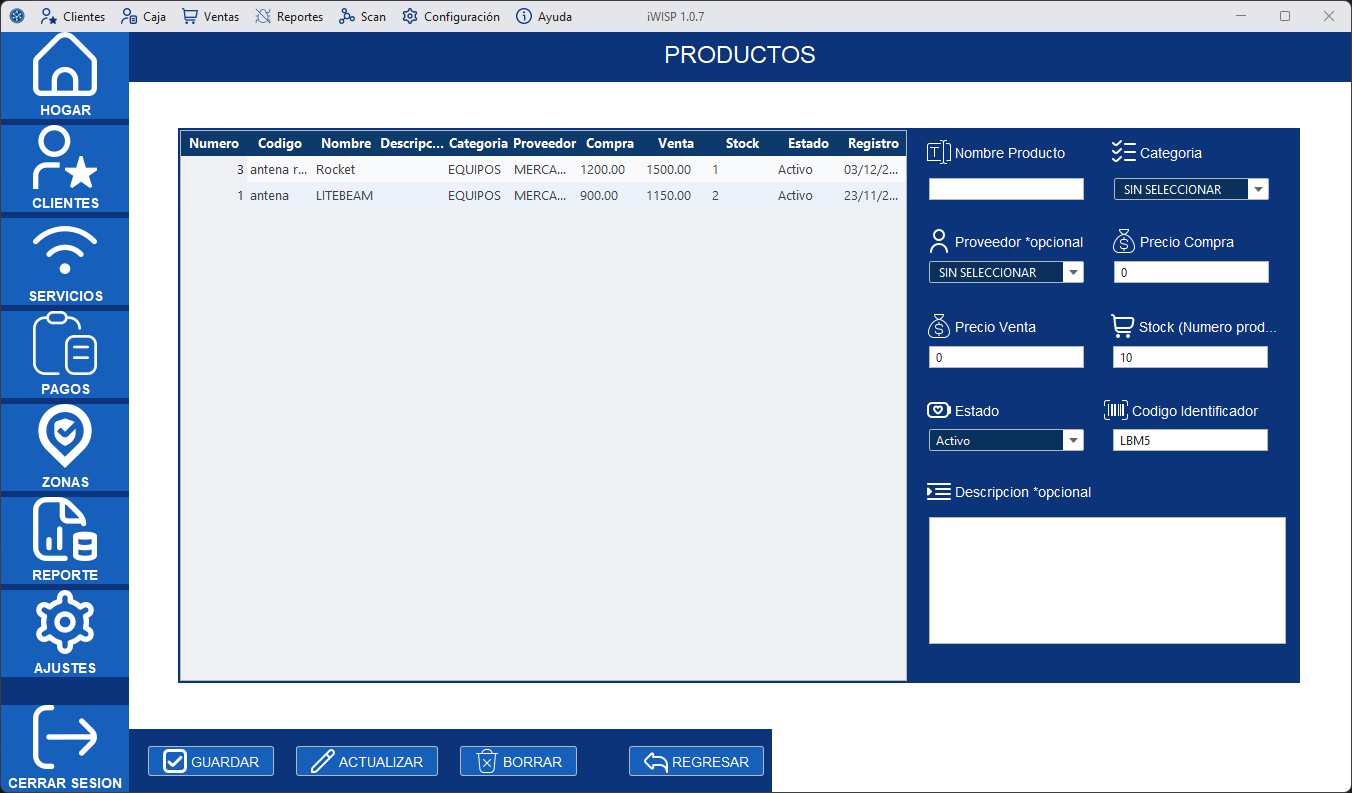Open the Hogar home section

[64, 70]
